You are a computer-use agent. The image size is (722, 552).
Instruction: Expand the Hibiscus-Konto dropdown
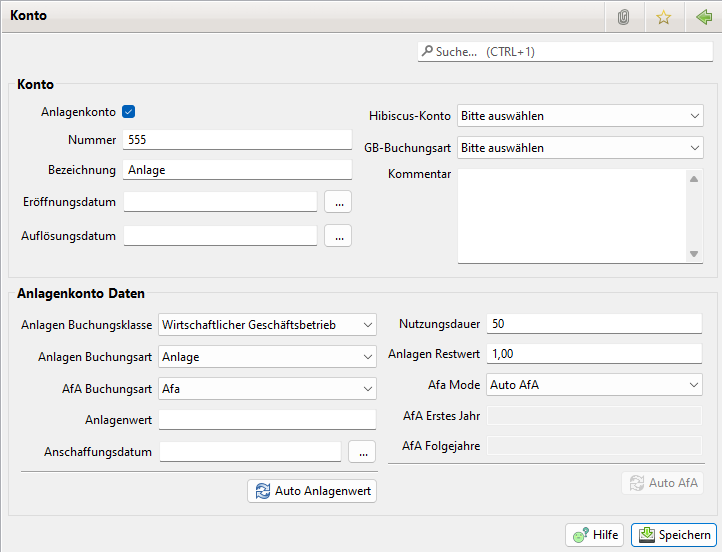[x=580, y=116]
